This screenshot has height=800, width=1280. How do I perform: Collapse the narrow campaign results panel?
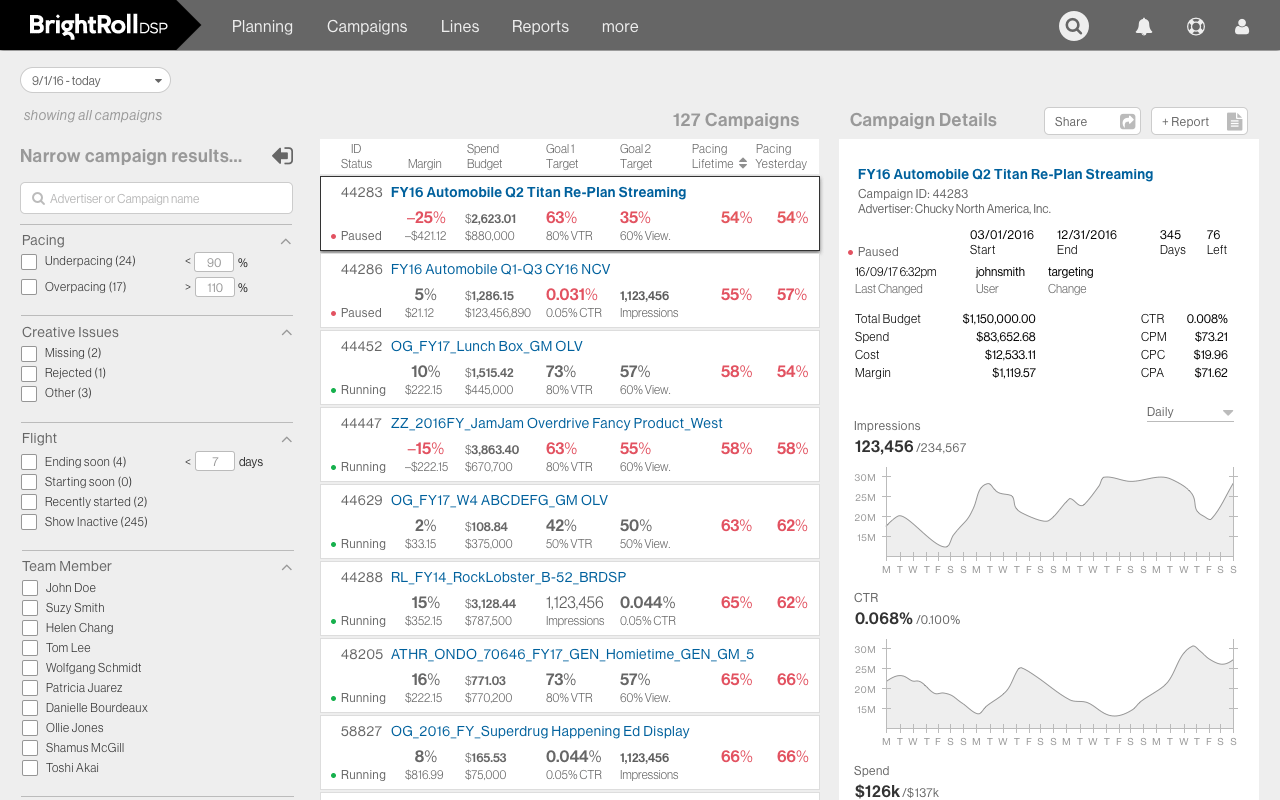point(282,156)
